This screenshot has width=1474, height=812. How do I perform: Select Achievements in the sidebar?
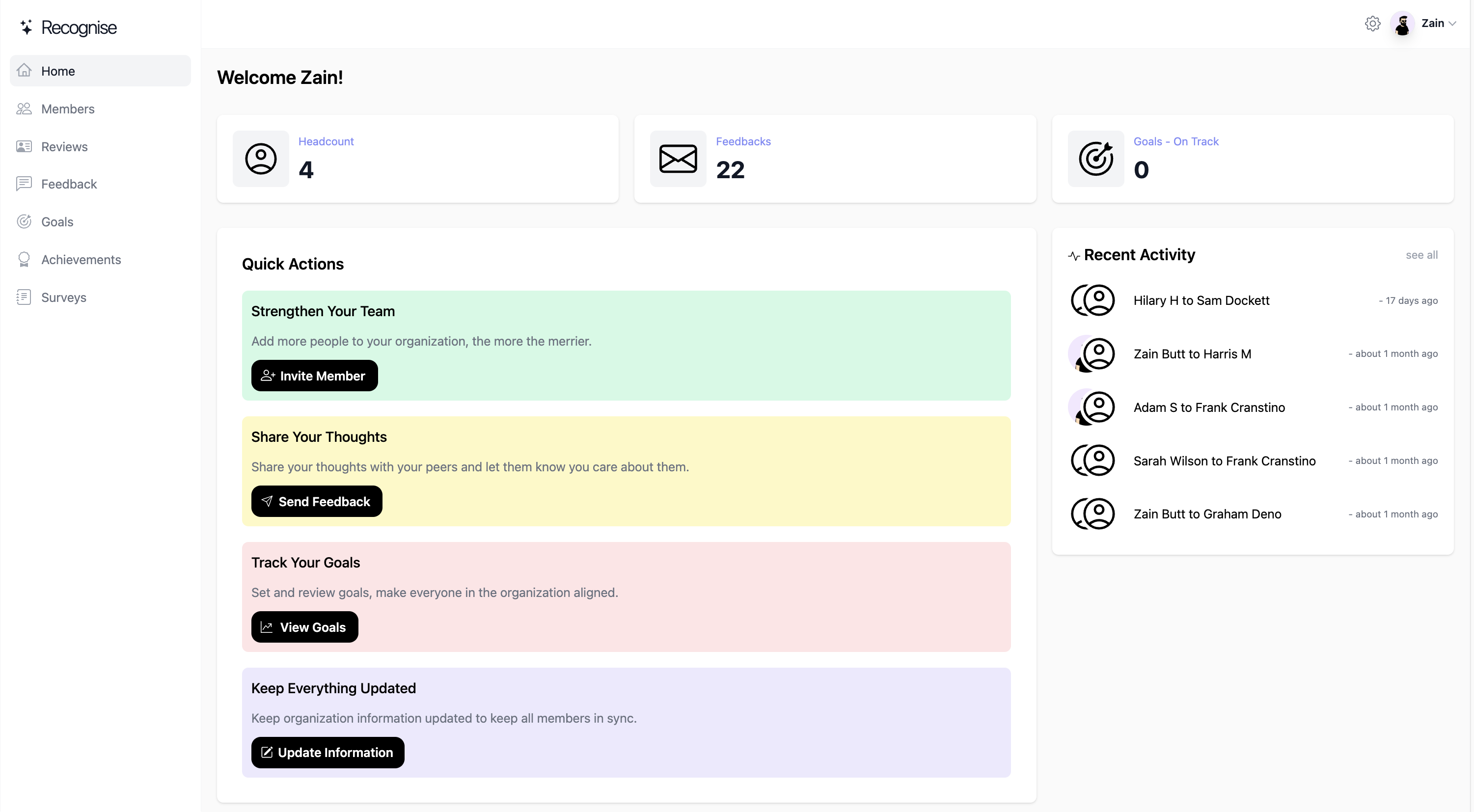[x=100, y=259]
